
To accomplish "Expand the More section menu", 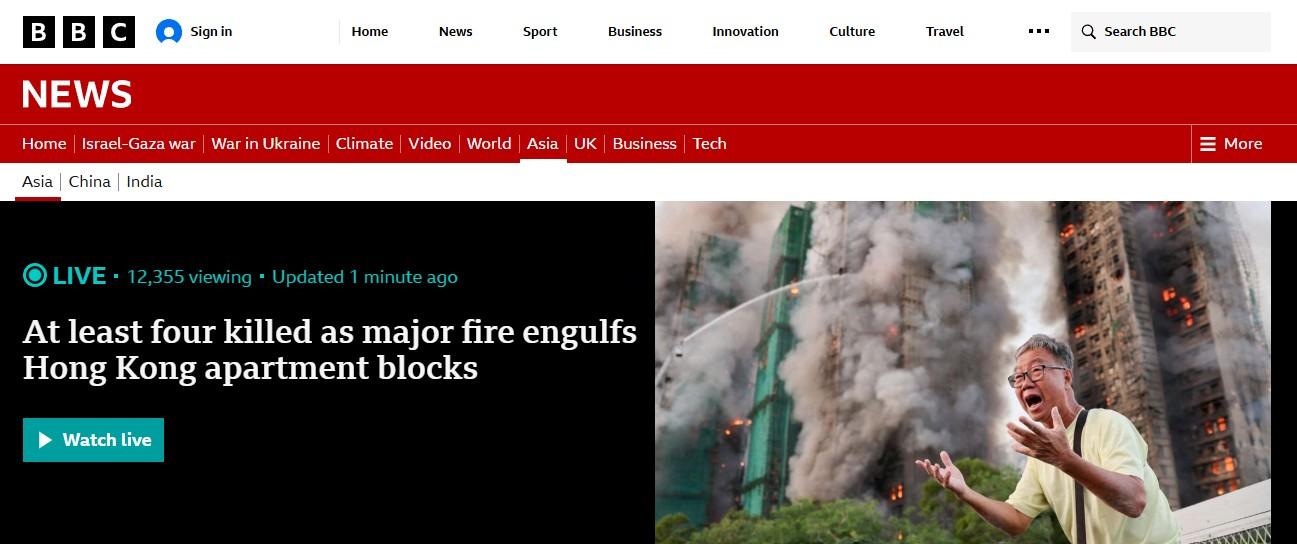I will [x=1231, y=144].
